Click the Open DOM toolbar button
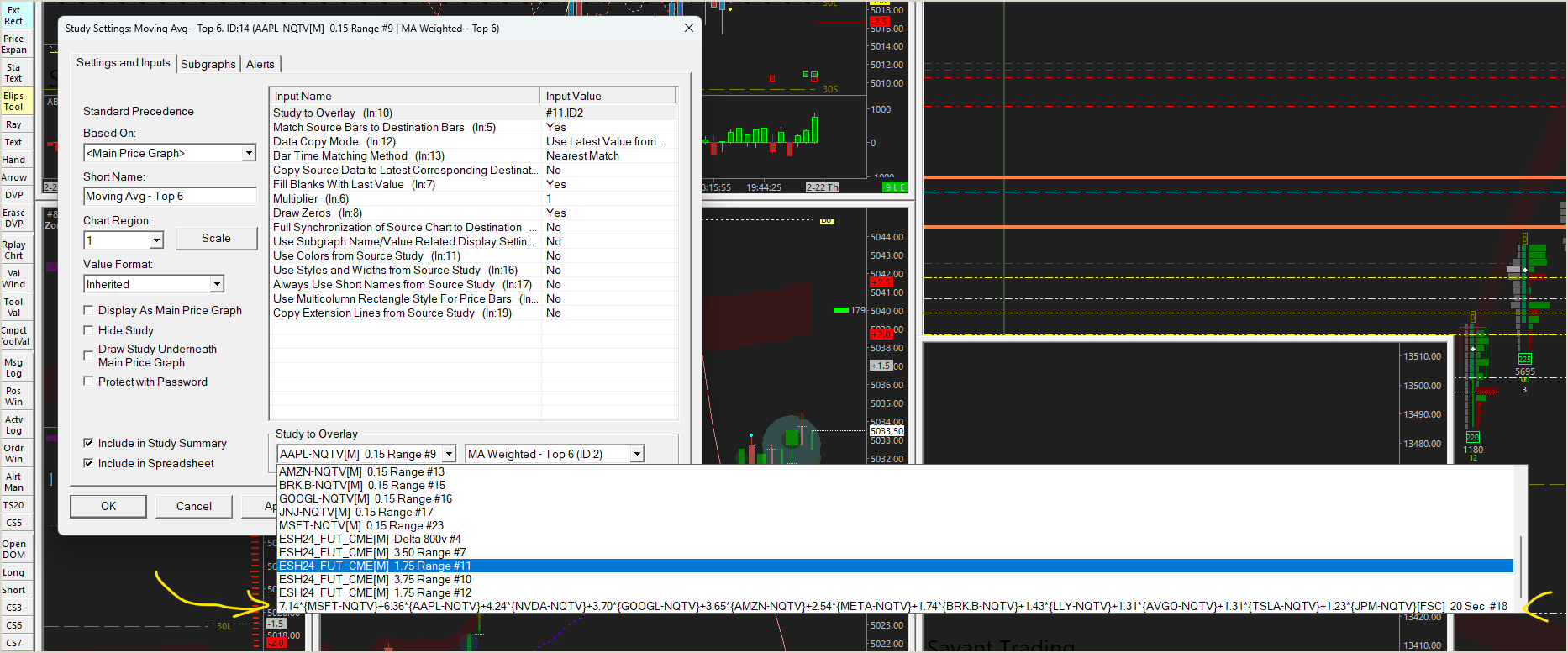This screenshot has width=1568, height=653. pos(14,550)
